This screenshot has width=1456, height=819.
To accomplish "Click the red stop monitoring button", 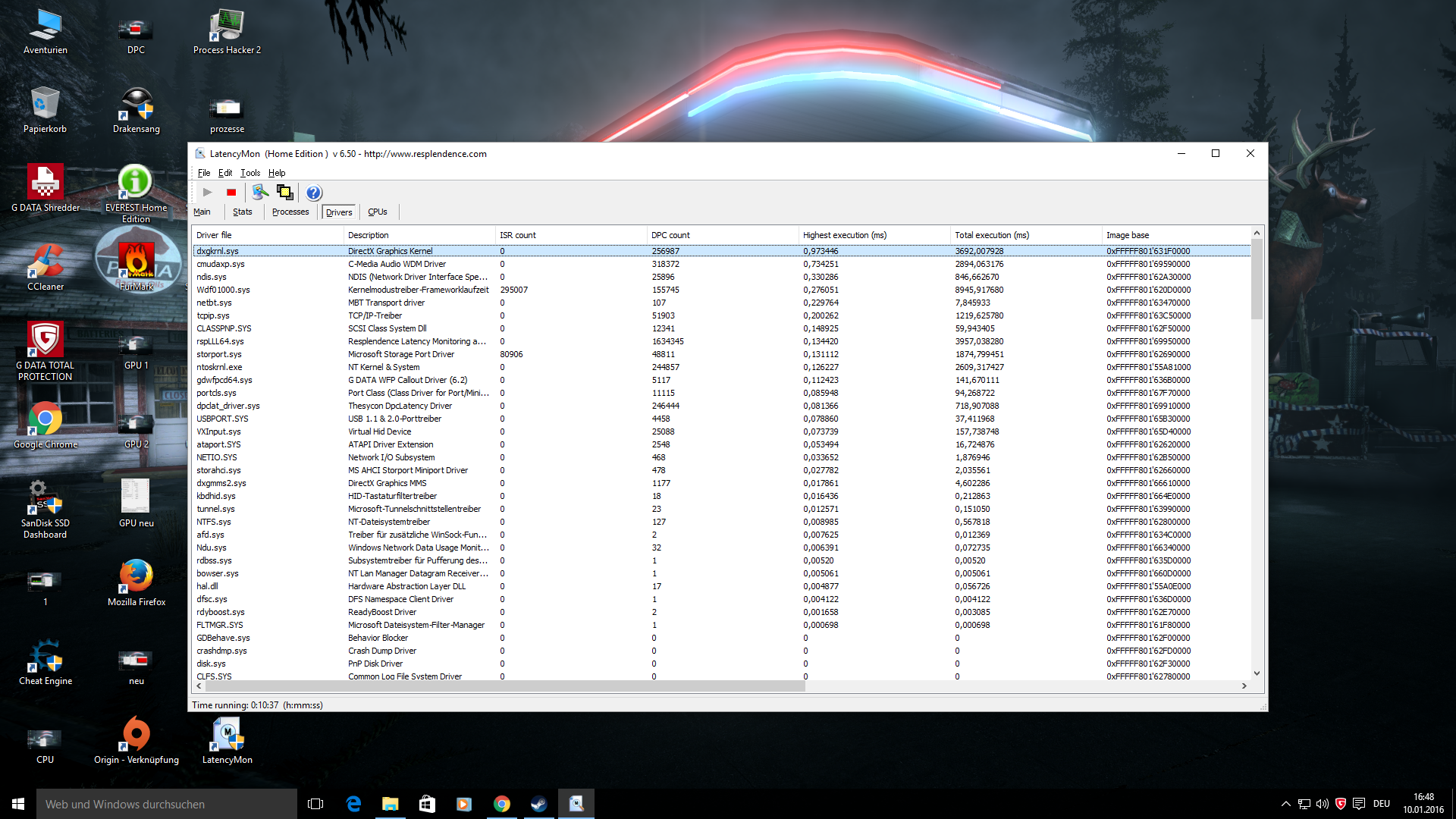I will coord(231,193).
